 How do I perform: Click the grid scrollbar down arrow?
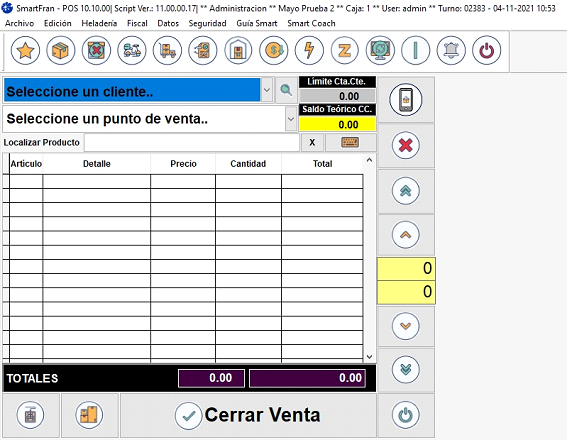[x=369, y=357]
